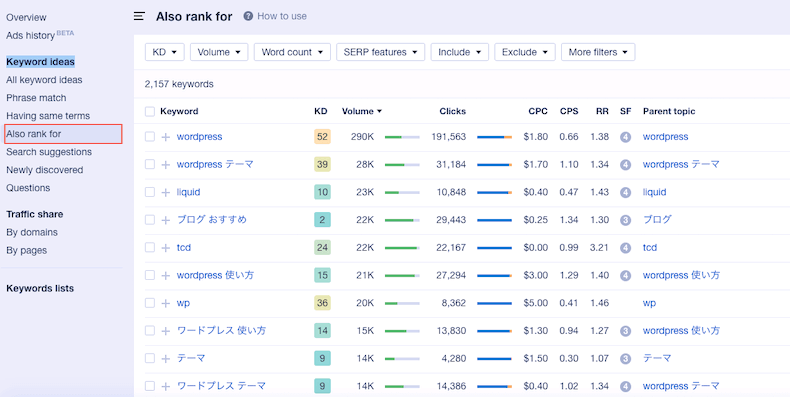Viewport: 790px width, 397px height.
Task: Click plus icon for テーマ keyword
Action: click(165, 359)
